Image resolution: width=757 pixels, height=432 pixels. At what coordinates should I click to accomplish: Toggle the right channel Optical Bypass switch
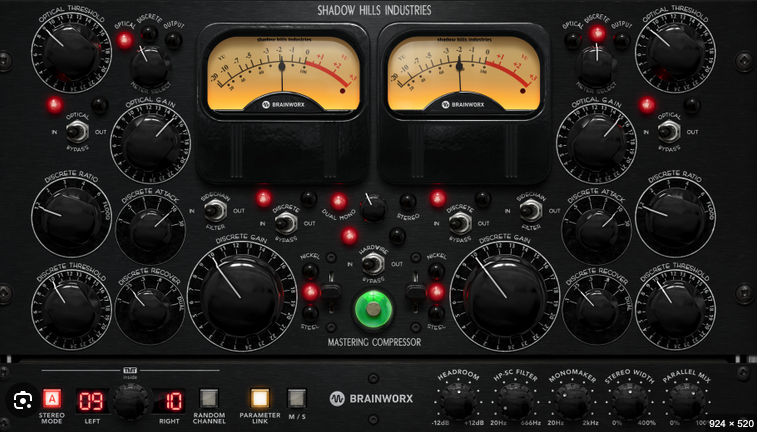(669, 131)
